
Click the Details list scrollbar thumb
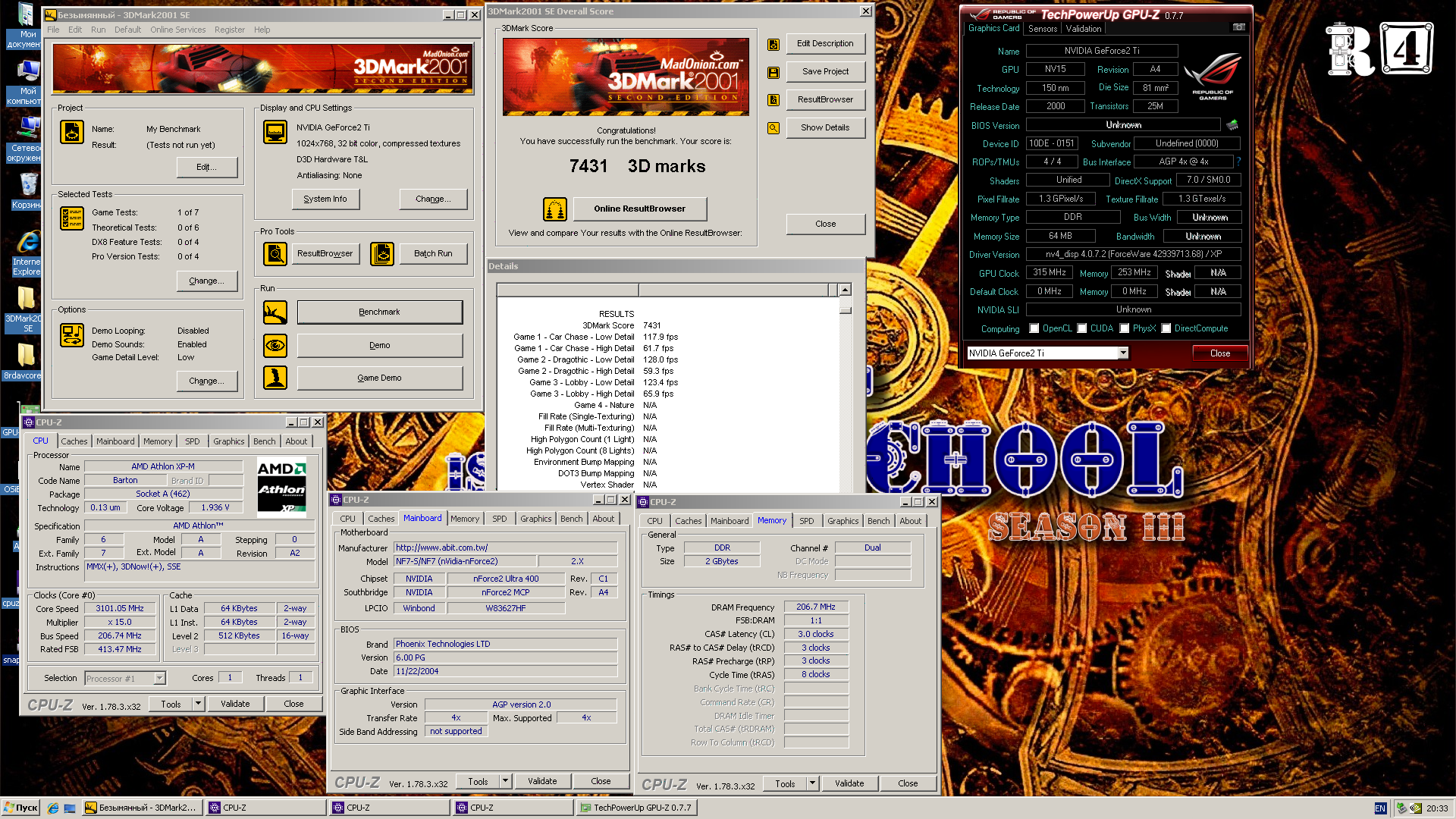point(845,311)
